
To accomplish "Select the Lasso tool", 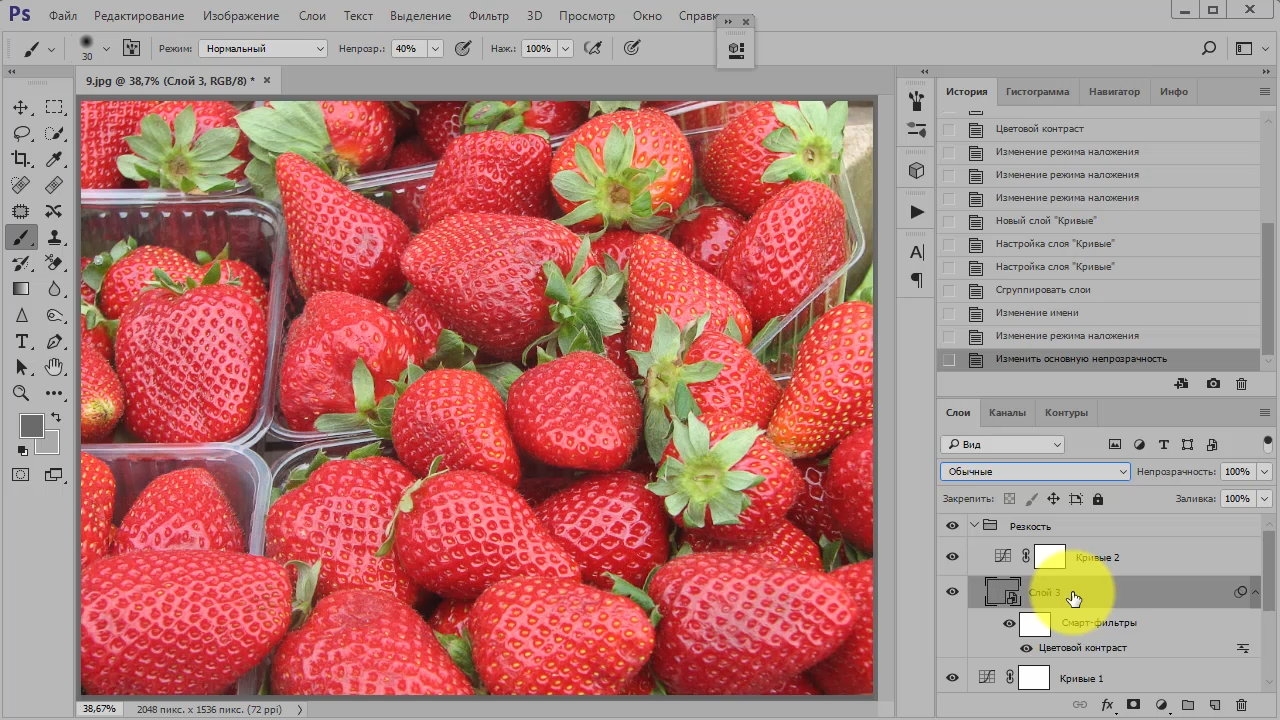I will tap(21, 133).
